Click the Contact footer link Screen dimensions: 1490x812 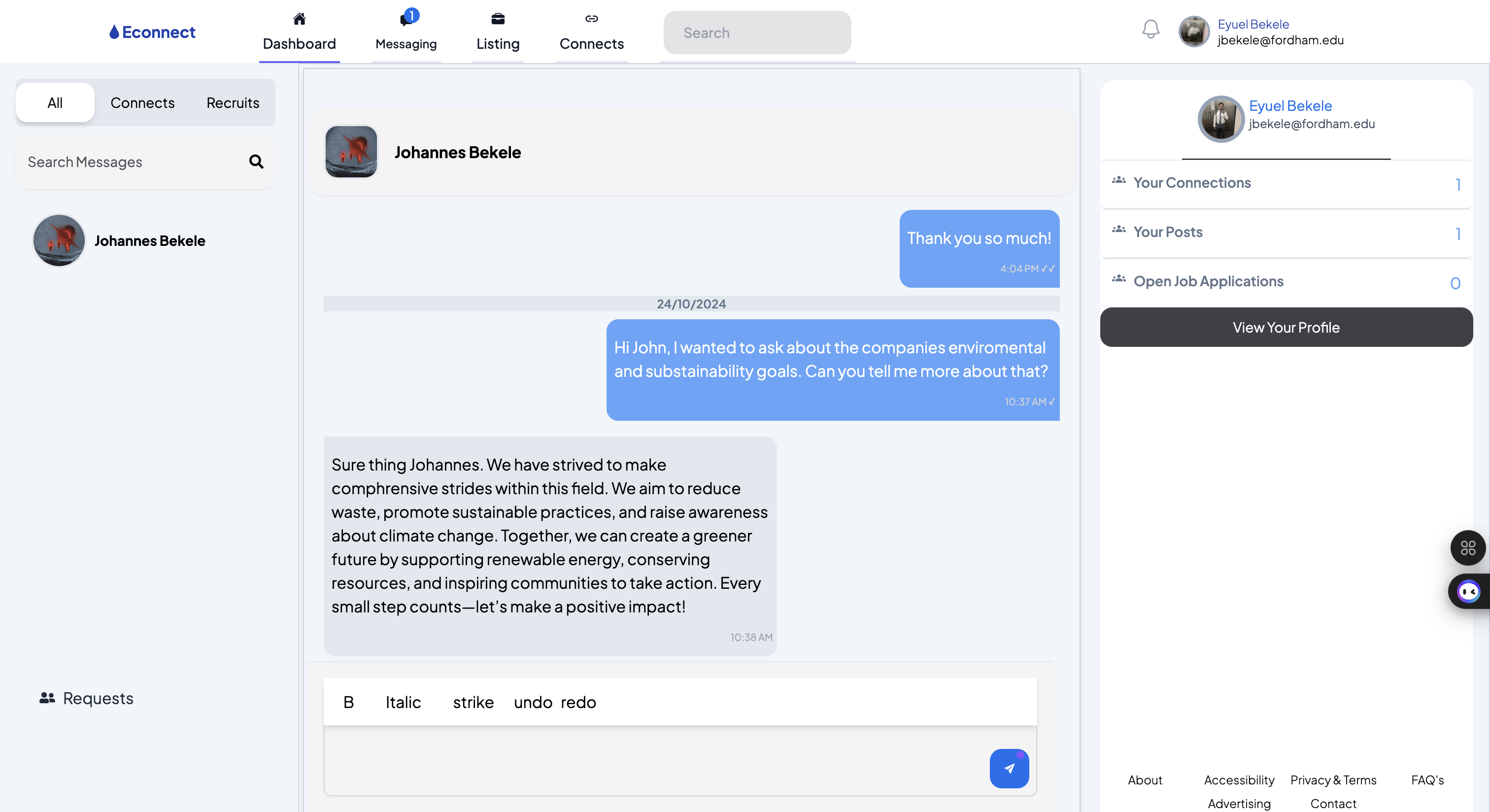[1333, 803]
